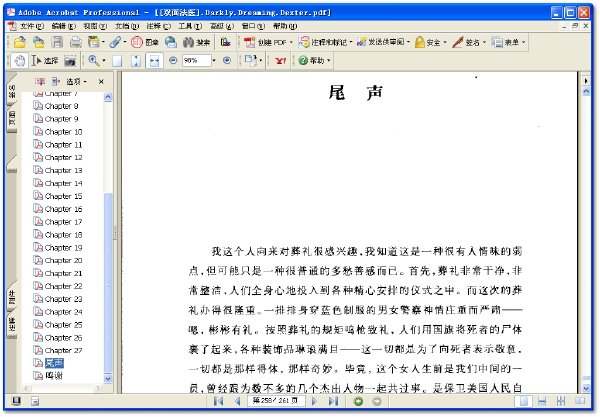Open the Forms dropdown
600x417 pixels.
[x=509, y=42]
